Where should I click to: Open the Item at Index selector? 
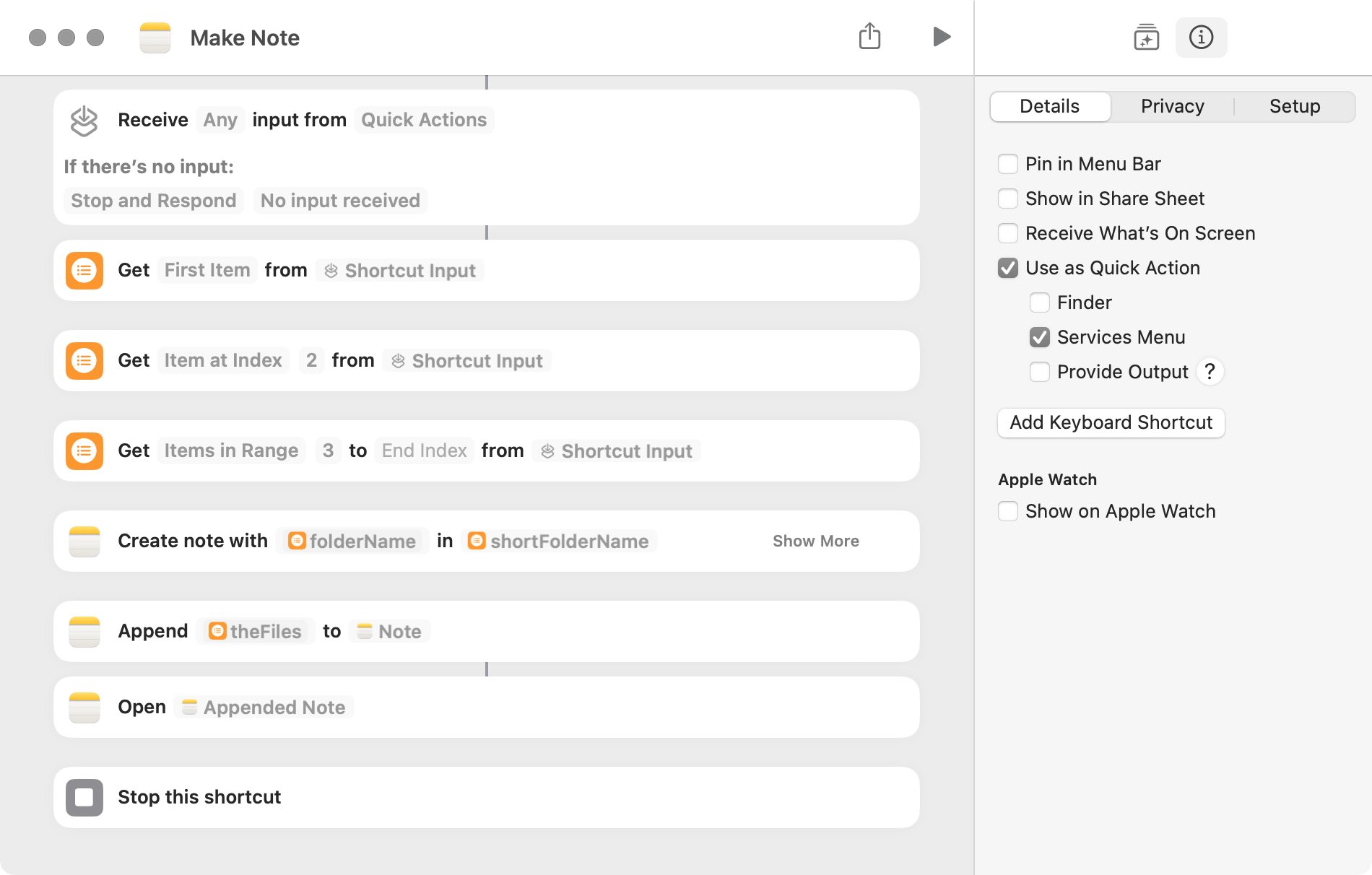coord(223,360)
